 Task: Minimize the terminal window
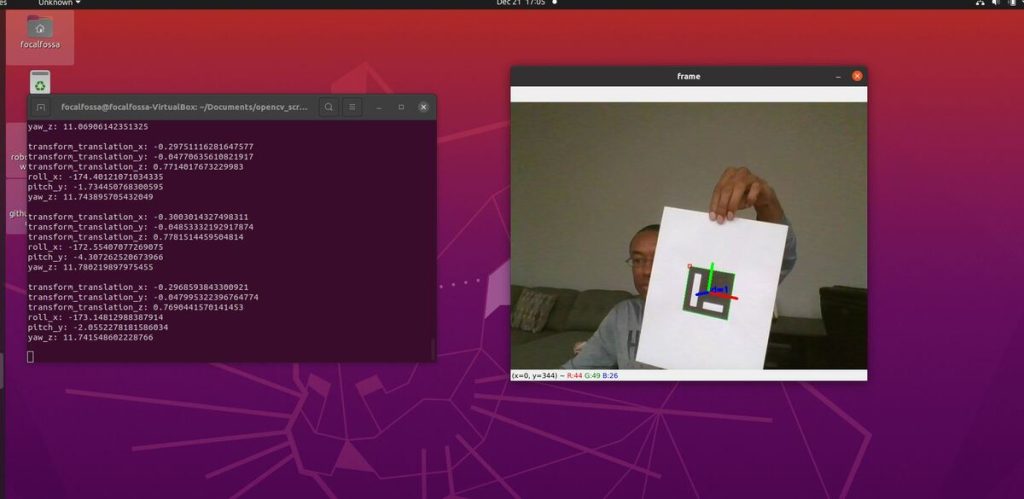[379, 106]
